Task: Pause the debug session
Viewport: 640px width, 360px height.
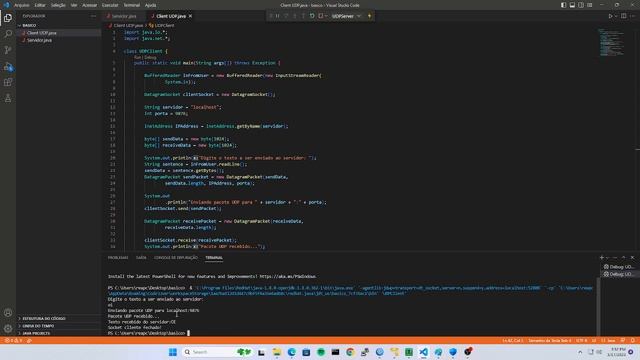Action: coord(277,16)
